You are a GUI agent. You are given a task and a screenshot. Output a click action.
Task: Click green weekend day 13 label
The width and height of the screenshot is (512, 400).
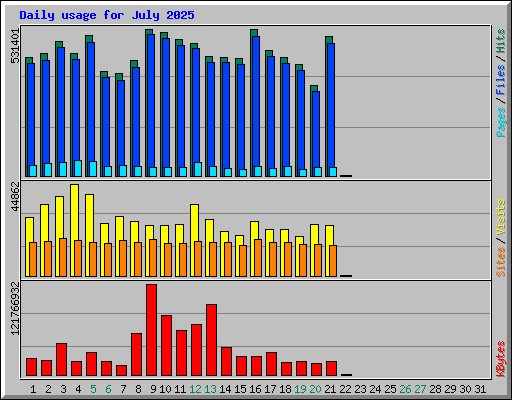pyautogui.click(x=210, y=389)
